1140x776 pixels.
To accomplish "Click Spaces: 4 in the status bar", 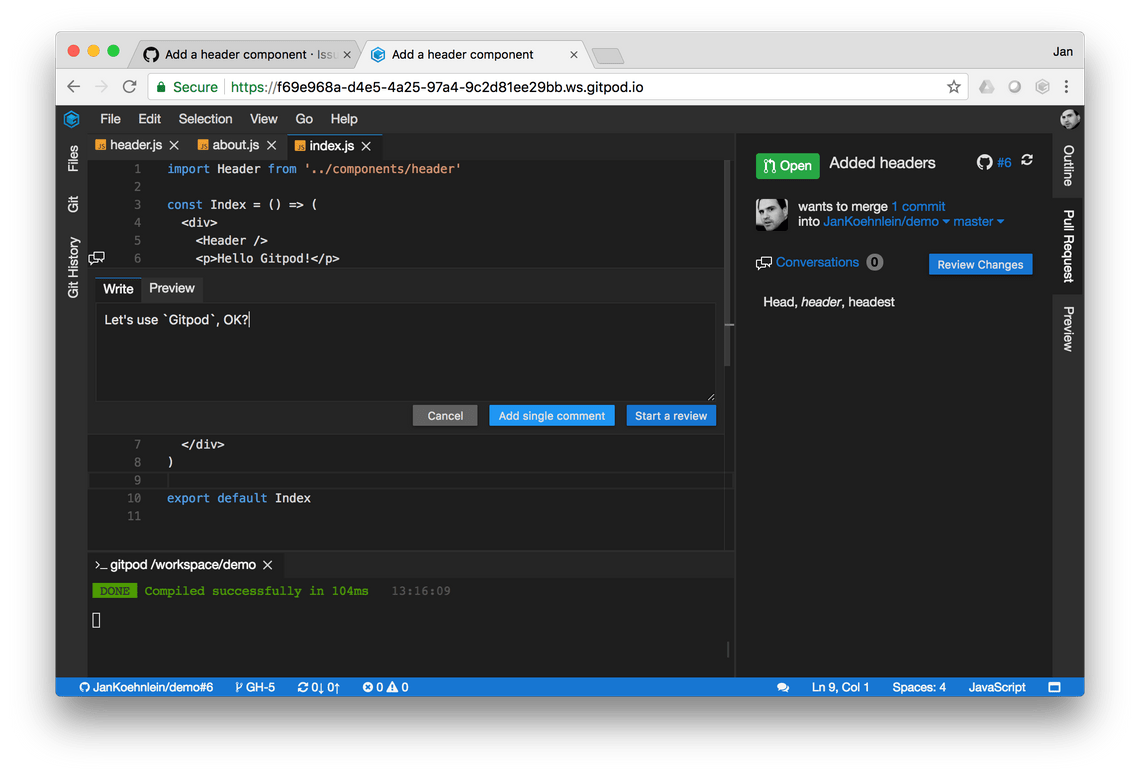I will [919, 687].
